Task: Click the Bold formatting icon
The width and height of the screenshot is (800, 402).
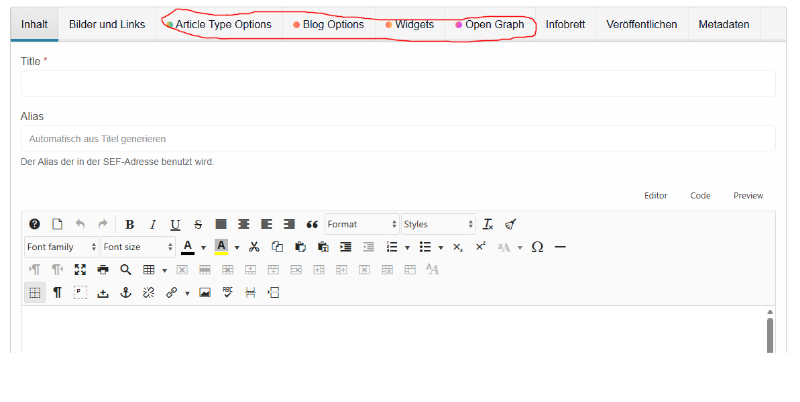Action: coord(130,225)
